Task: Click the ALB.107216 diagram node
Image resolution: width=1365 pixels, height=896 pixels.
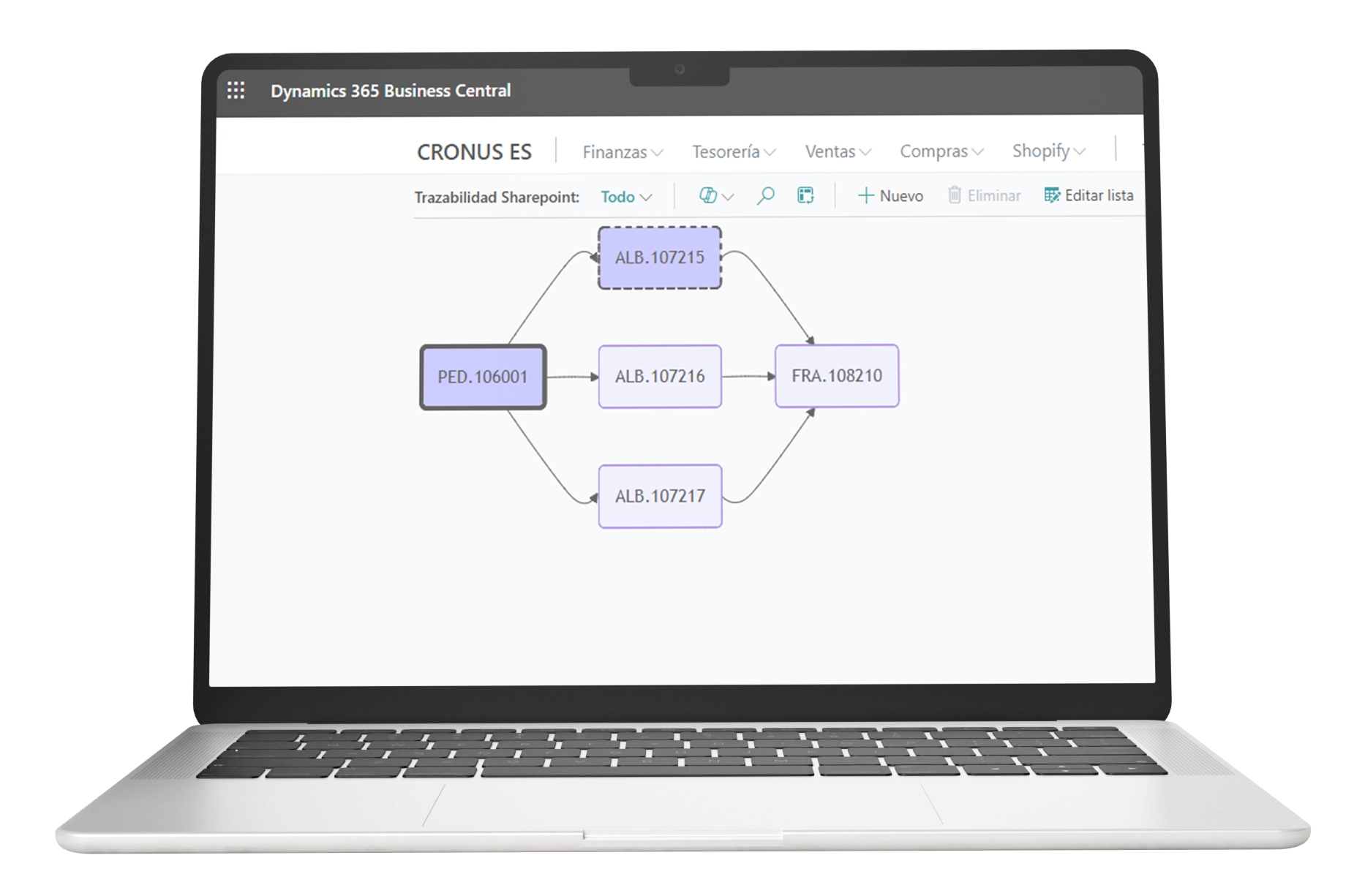Action: [660, 377]
